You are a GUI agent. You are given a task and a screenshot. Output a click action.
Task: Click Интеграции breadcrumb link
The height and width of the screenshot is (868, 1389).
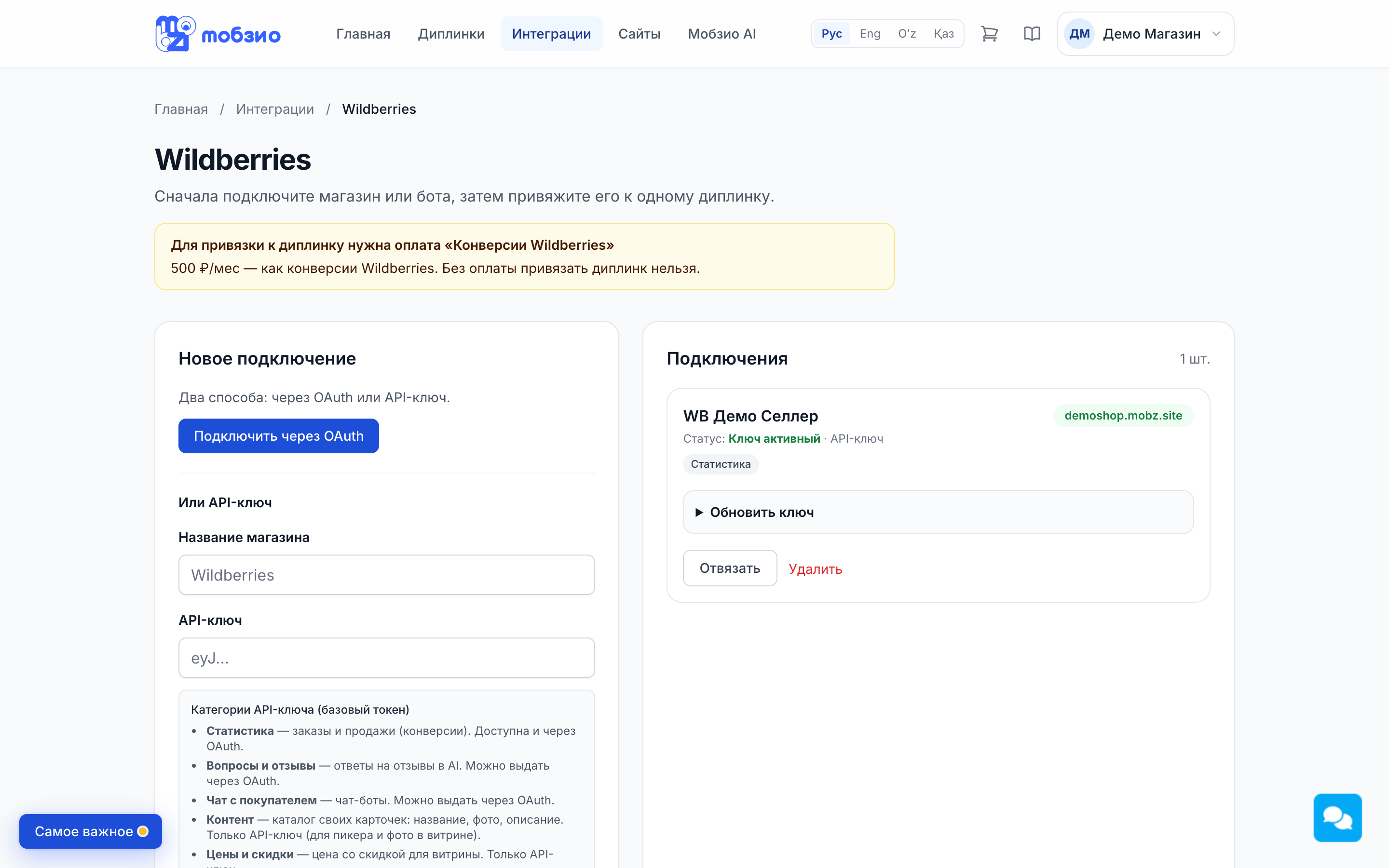tap(275, 109)
